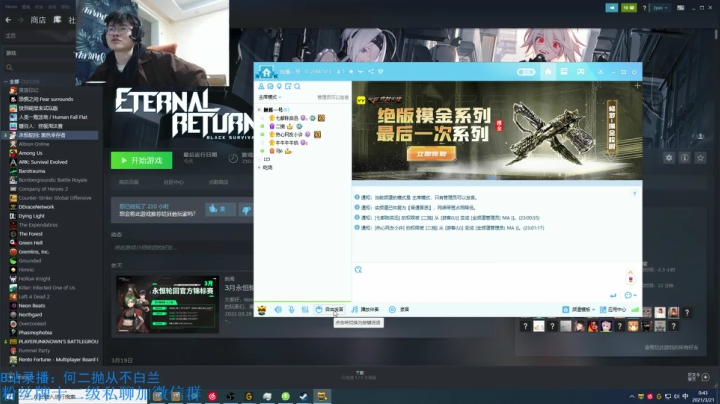Expand the 123 sub-channel
The width and height of the screenshot is (720, 404).
(259, 159)
